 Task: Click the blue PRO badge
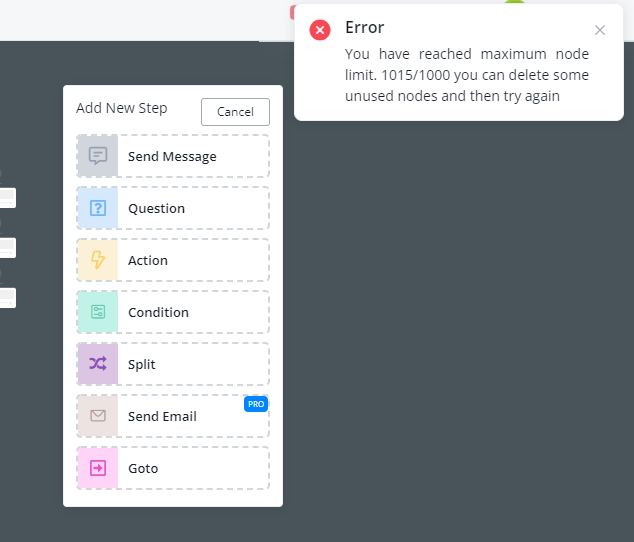[255, 404]
